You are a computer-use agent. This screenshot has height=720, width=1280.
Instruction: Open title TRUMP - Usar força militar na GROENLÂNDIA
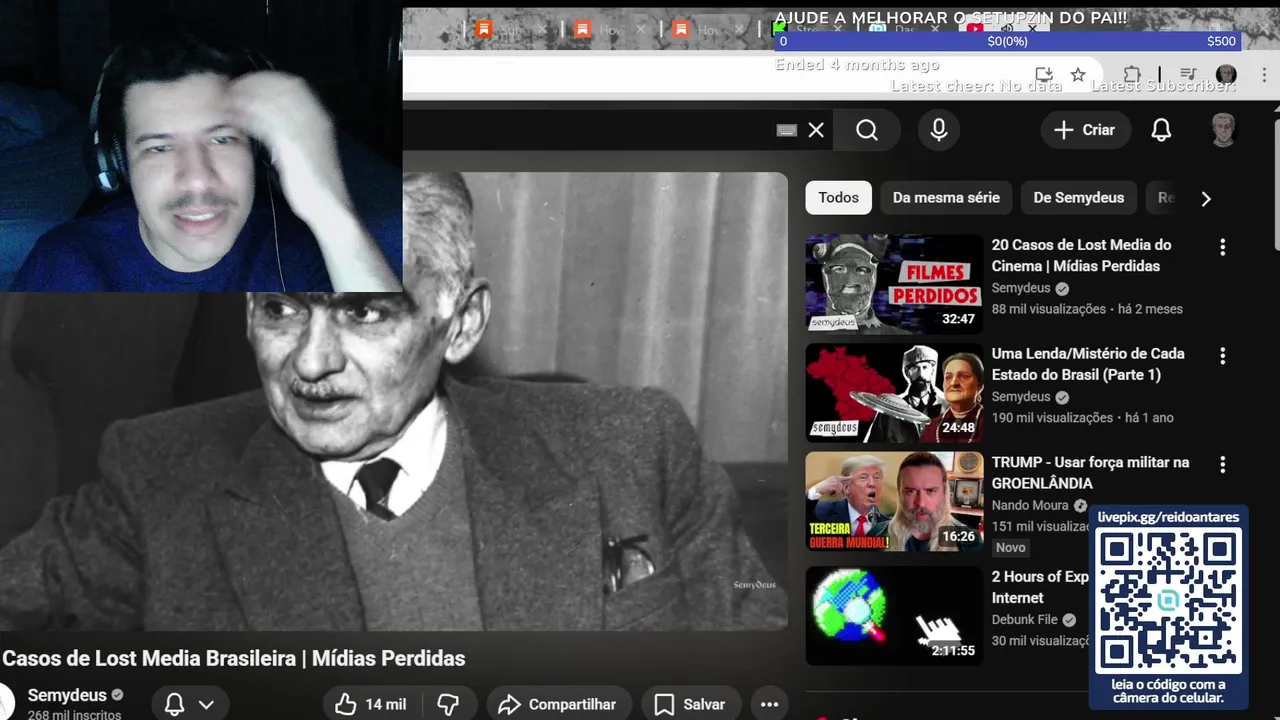pyautogui.click(x=1090, y=473)
